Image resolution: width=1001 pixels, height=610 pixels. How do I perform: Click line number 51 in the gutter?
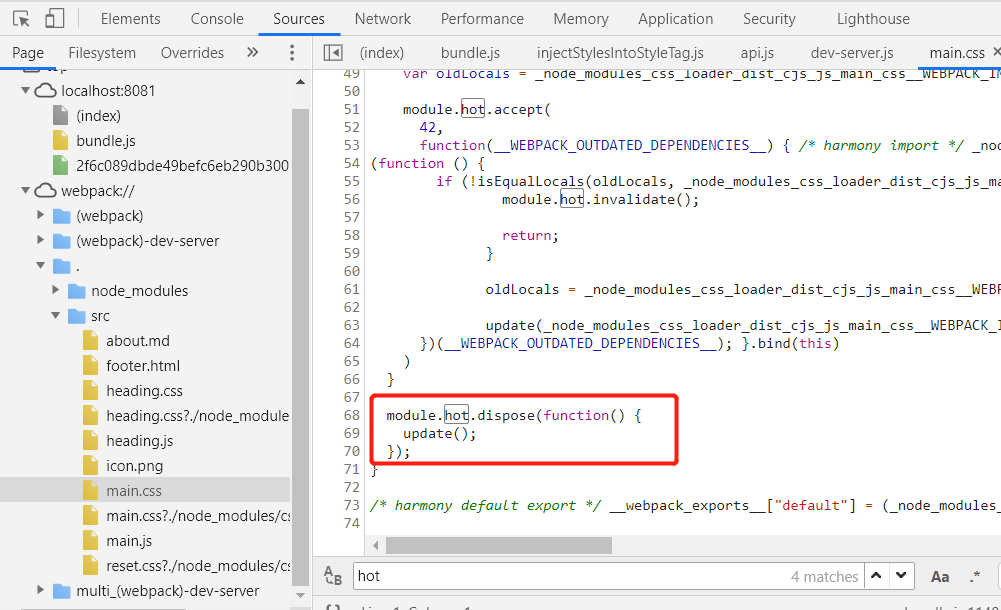tap(352, 109)
